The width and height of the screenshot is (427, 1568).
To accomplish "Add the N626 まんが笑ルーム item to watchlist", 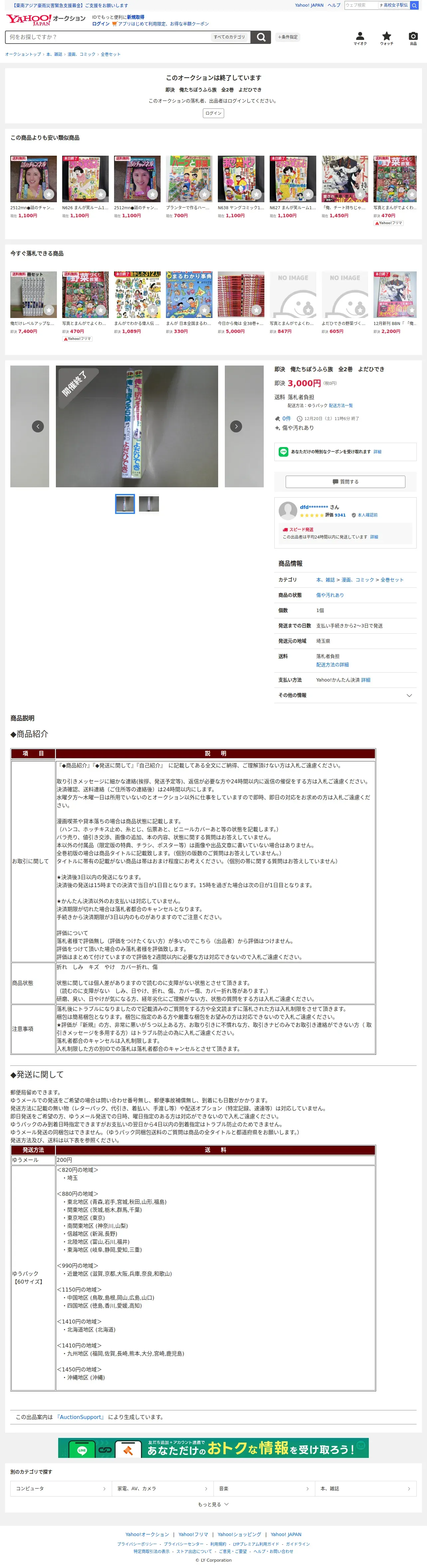I will (100, 194).
